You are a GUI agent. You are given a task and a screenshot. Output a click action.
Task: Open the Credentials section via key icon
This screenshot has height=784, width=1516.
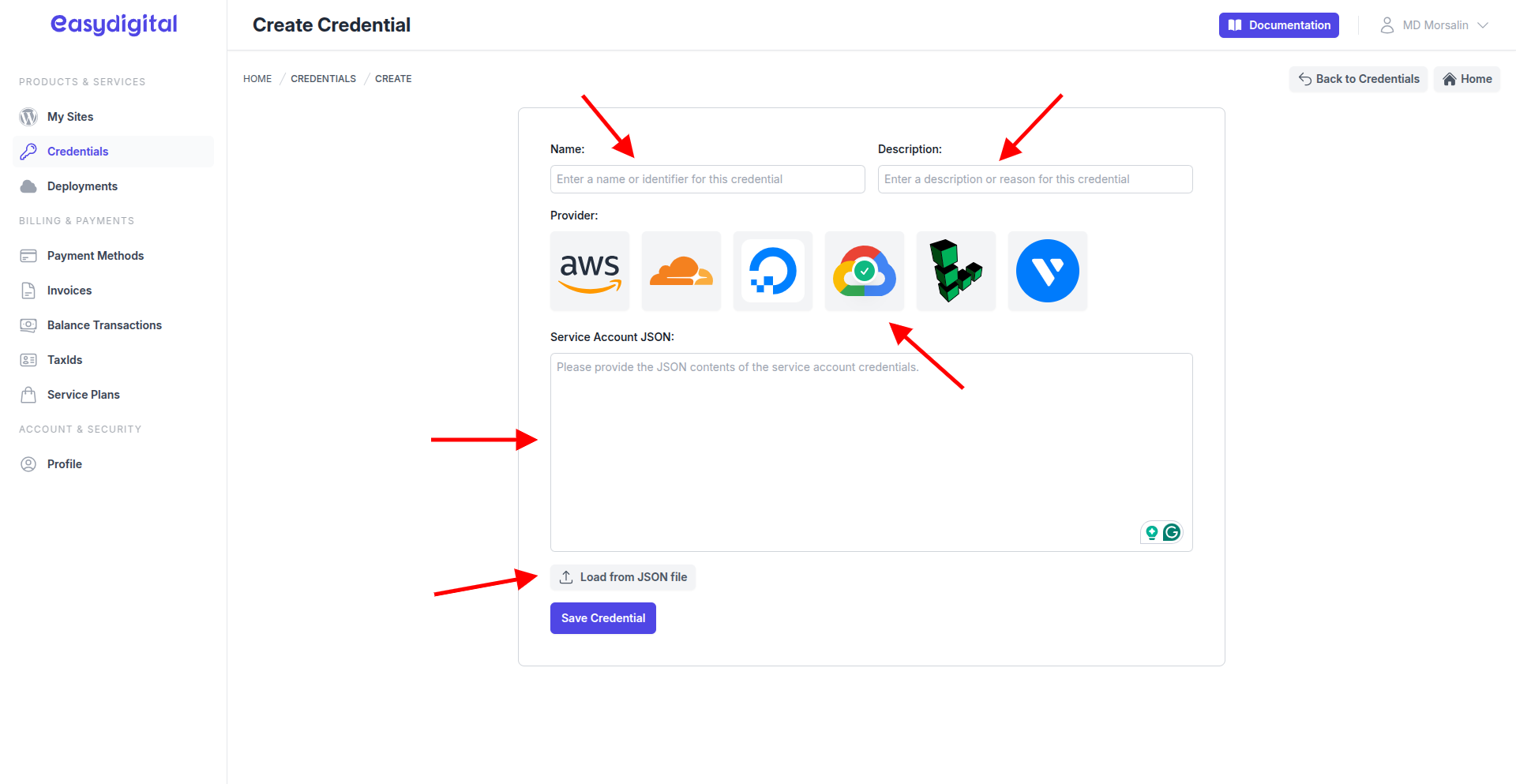point(28,151)
